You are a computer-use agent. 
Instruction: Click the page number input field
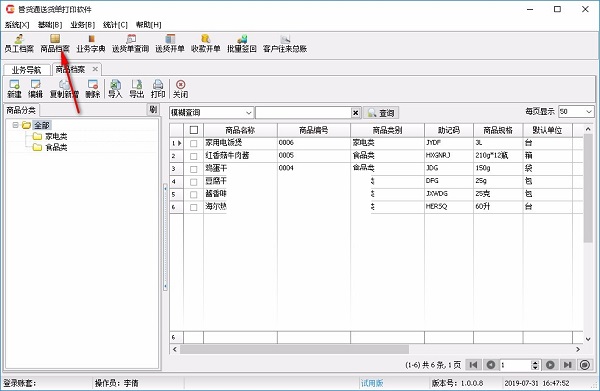[515, 365]
